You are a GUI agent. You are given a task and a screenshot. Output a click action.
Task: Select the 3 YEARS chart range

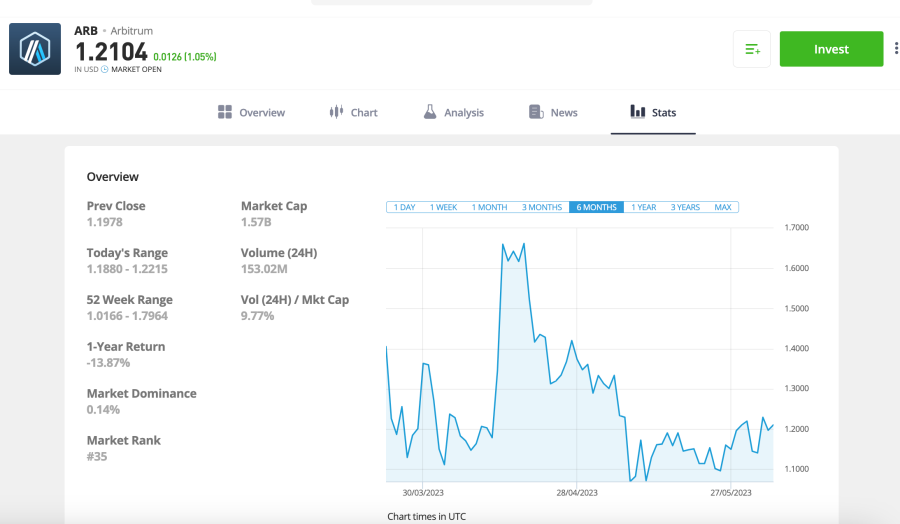(x=685, y=207)
